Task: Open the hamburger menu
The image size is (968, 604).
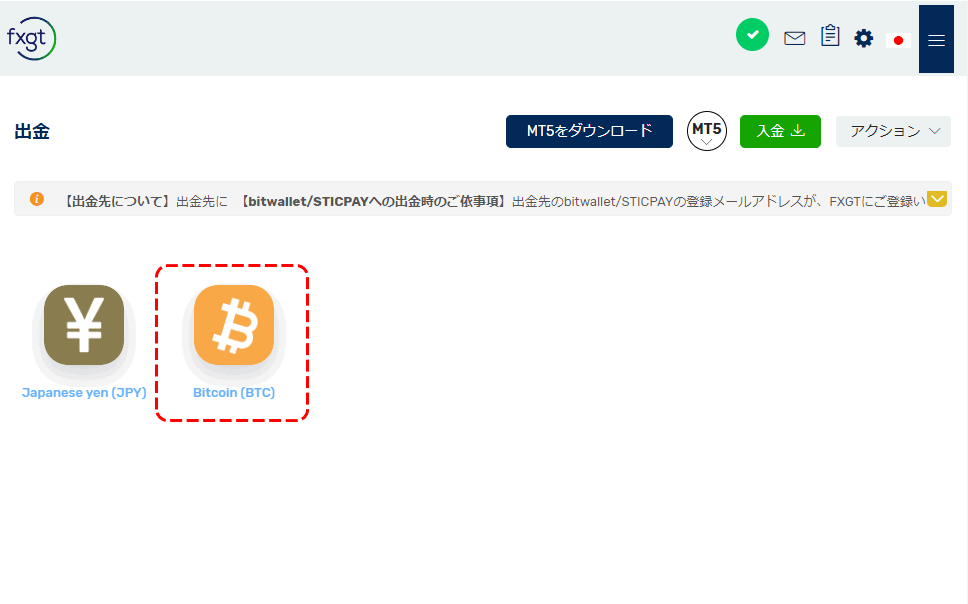Action: pyautogui.click(x=936, y=39)
